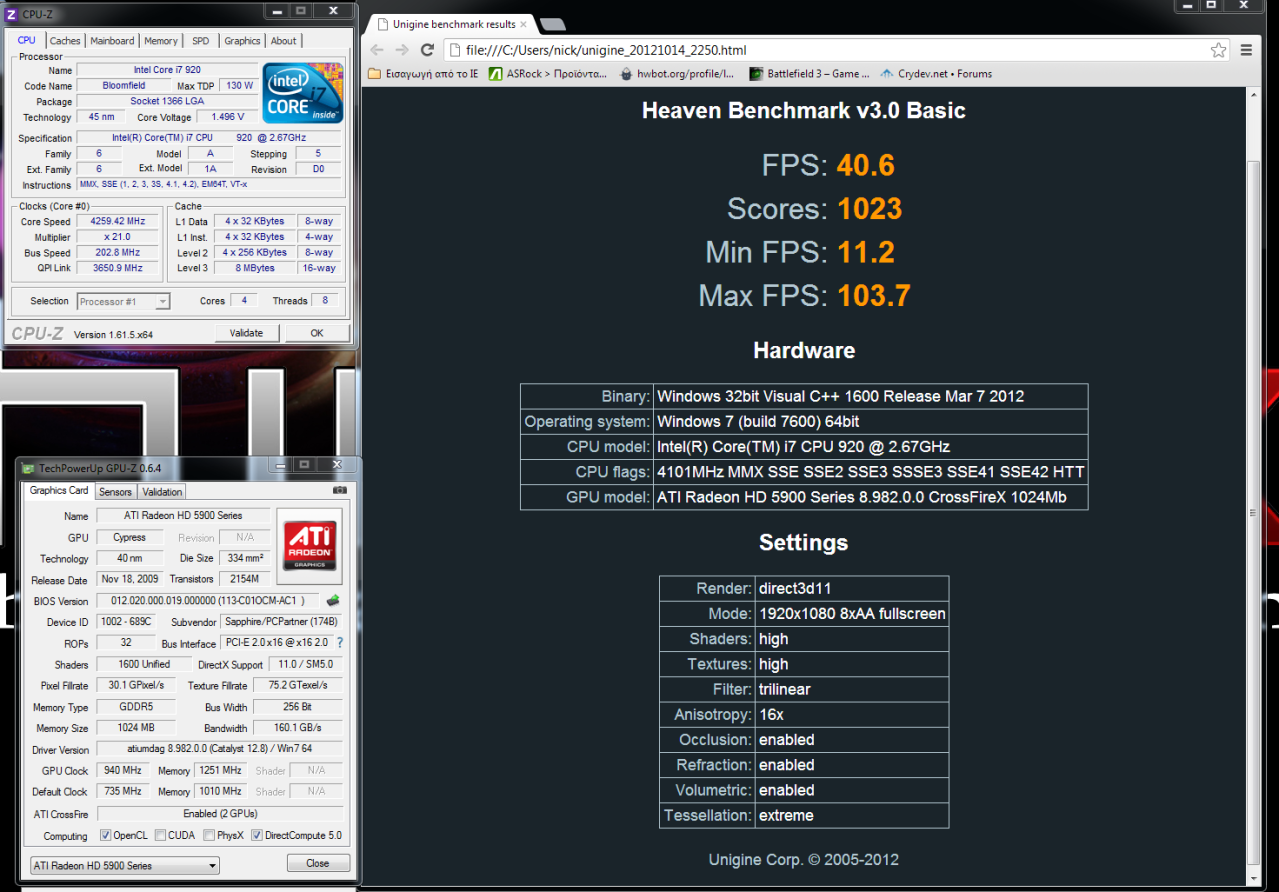This screenshot has width=1279, height=892.
Task: Click the GPU-Z title bar icon
Action: pos(28,467)
